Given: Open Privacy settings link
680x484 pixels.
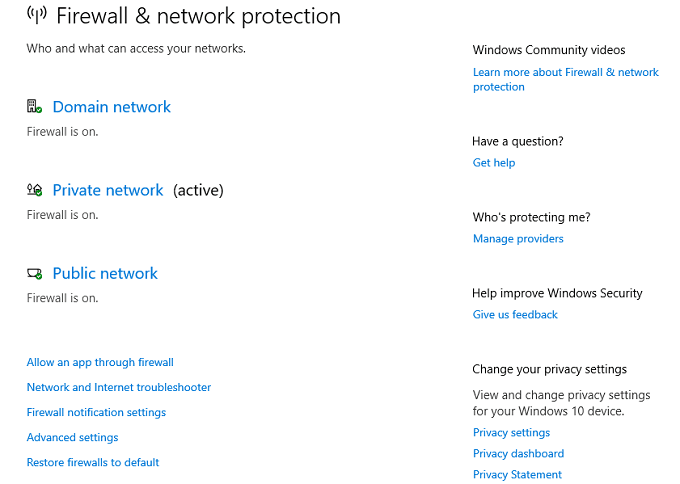Looking at the screenshot, I should (x=511, y=432).
